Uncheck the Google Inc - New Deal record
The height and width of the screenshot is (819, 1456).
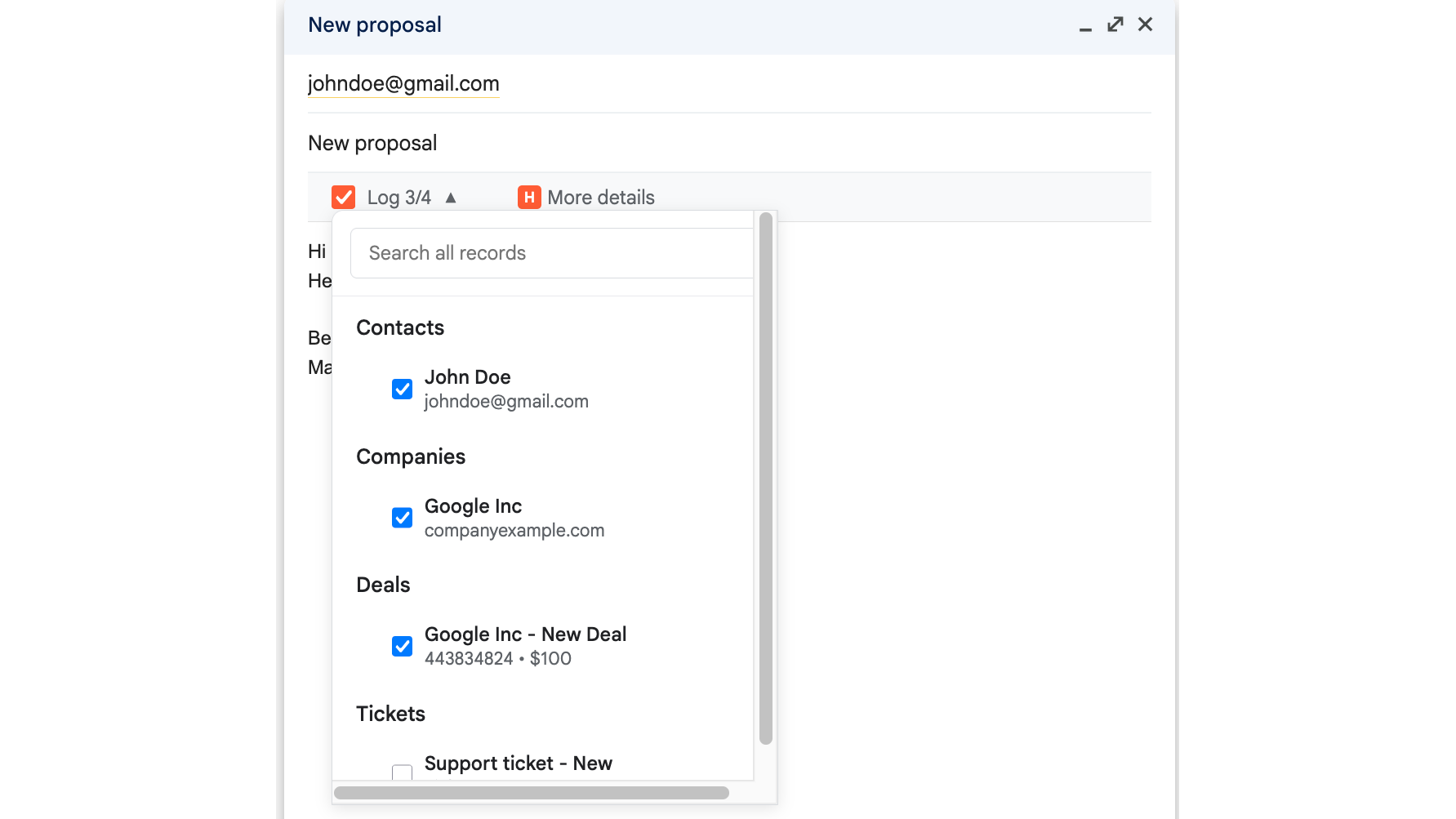[x=402, y=646]
